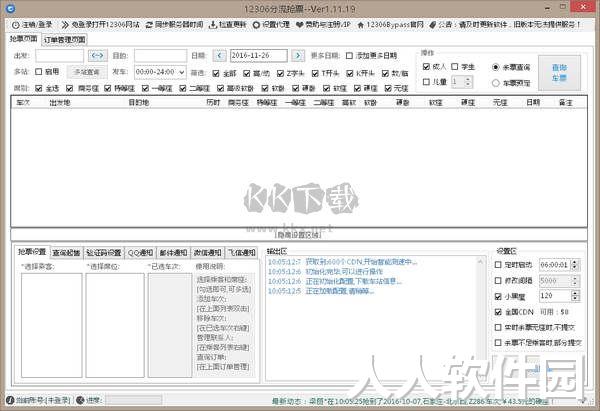Click the sync server time toolbar icon
Screen dimensions: 600x411
tap(149, 25)
